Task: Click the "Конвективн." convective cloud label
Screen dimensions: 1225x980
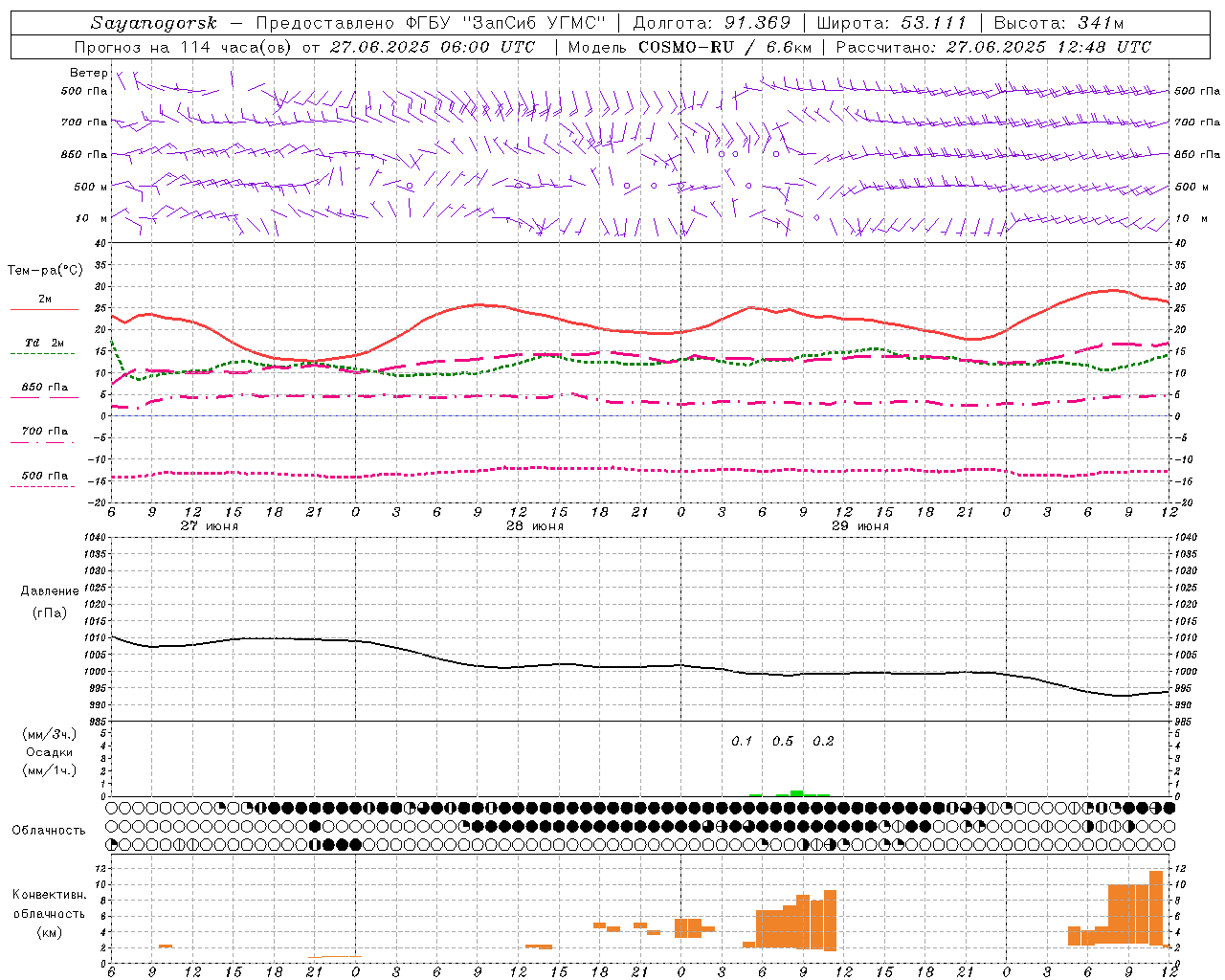Action: [49, 895]
